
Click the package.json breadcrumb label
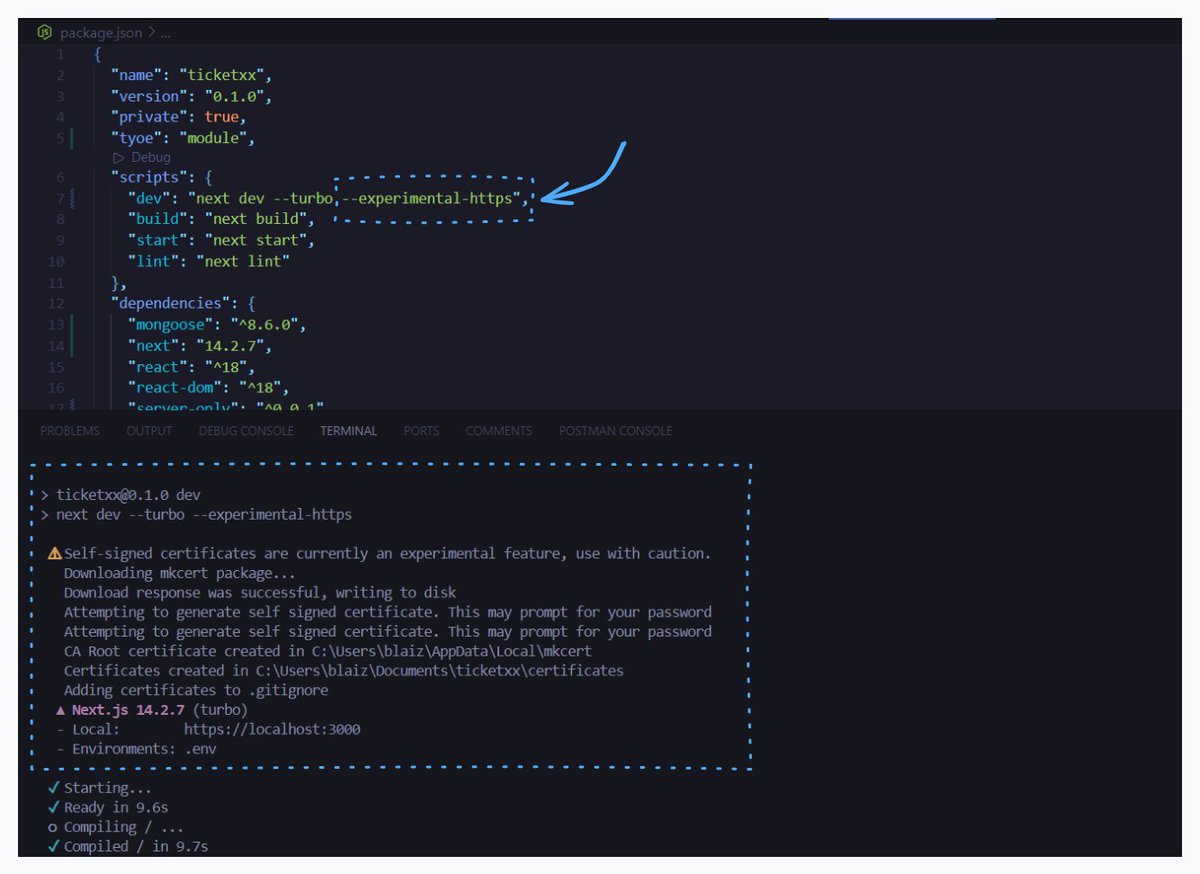(100, 32)
